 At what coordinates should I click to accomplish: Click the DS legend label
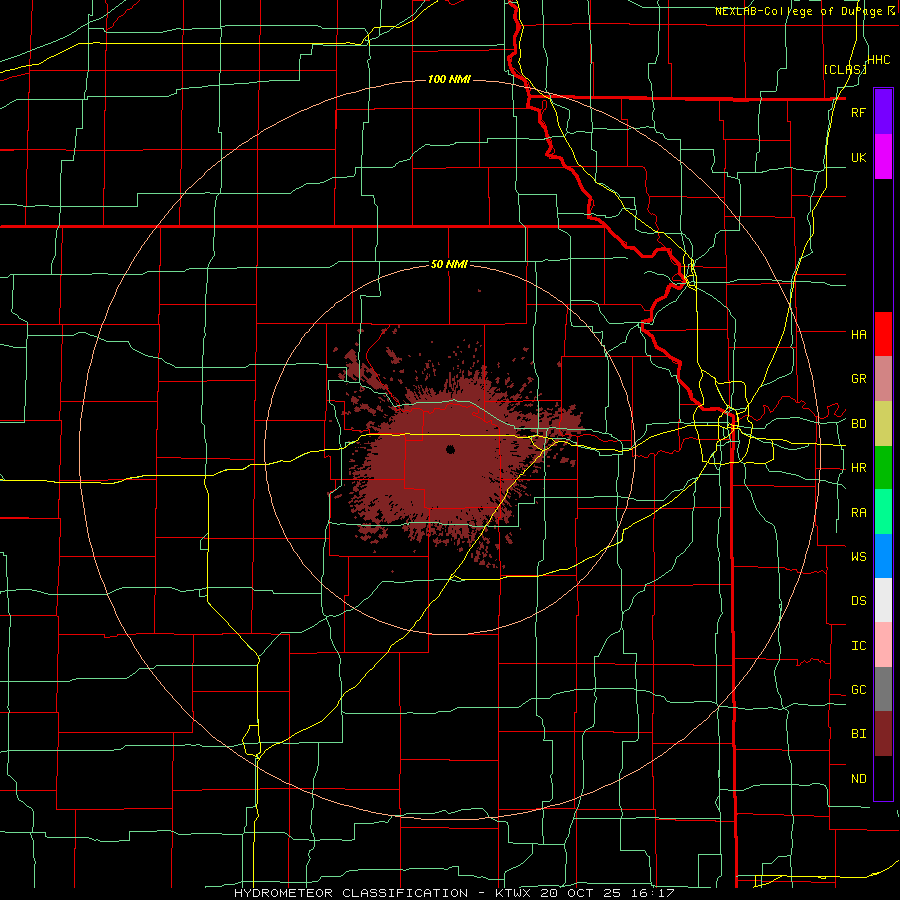pyautogui.click(x=858, y=601)
